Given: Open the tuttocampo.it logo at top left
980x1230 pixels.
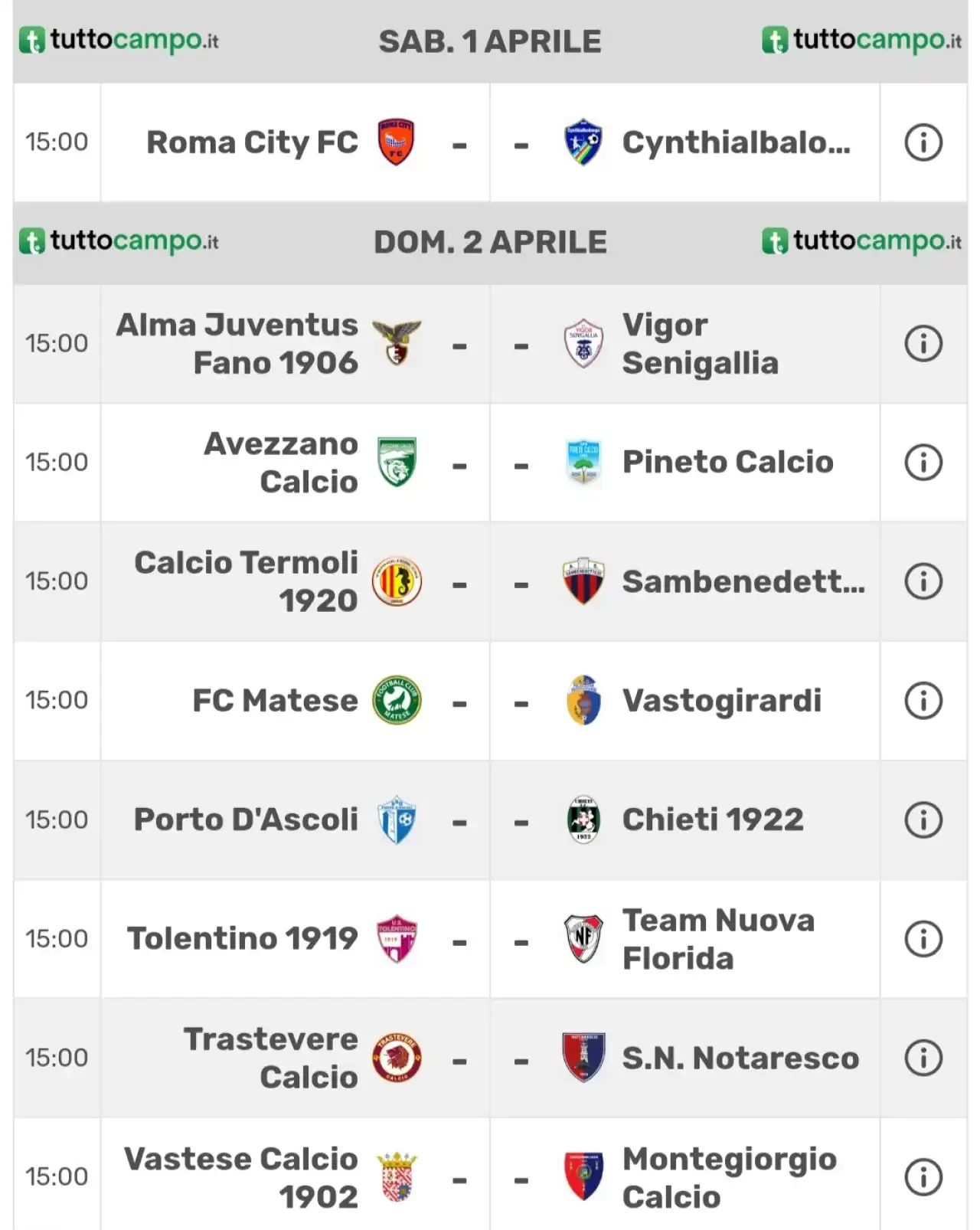Looking at the screenshot, I should [x=119, y=40].
